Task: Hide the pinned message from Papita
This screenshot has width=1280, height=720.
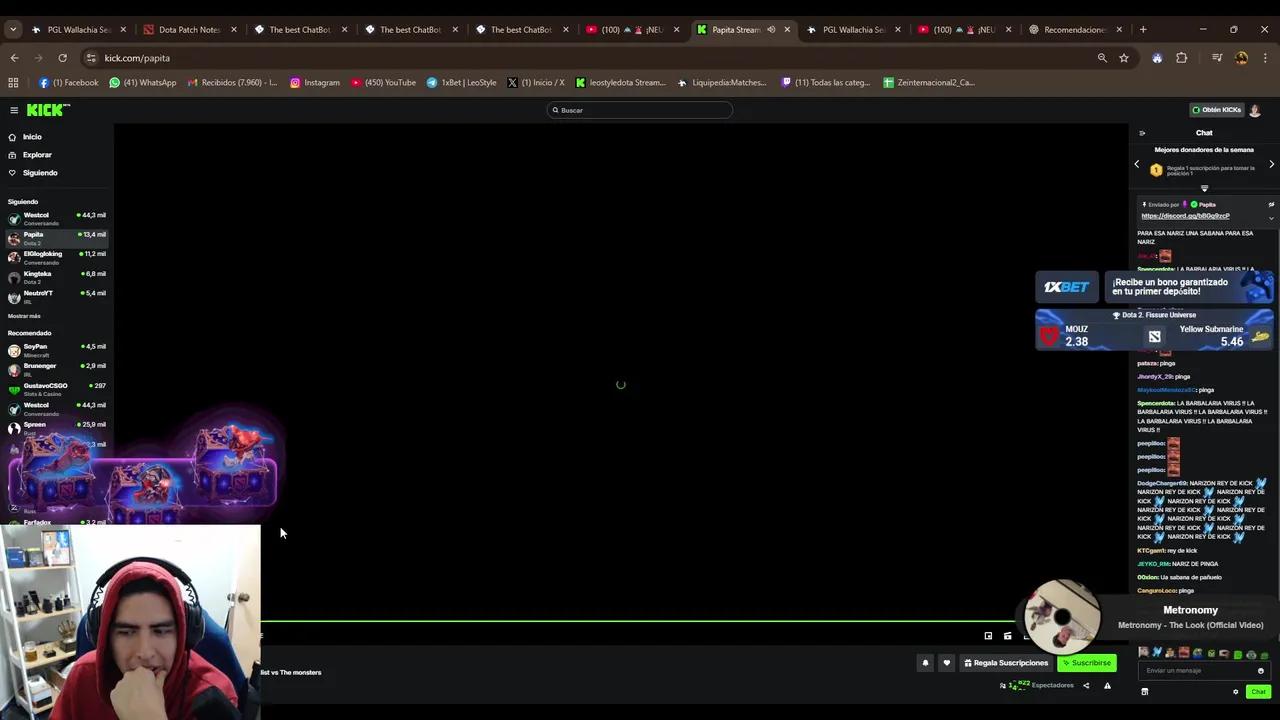Action: [x=1271, y=205]
